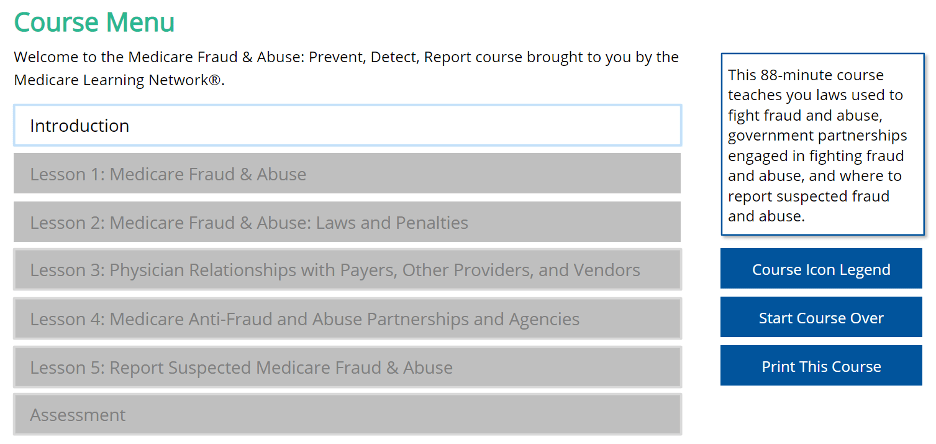Select Lesson 1: Medicare Fraud & Abuse

click(x=347, y=174)
